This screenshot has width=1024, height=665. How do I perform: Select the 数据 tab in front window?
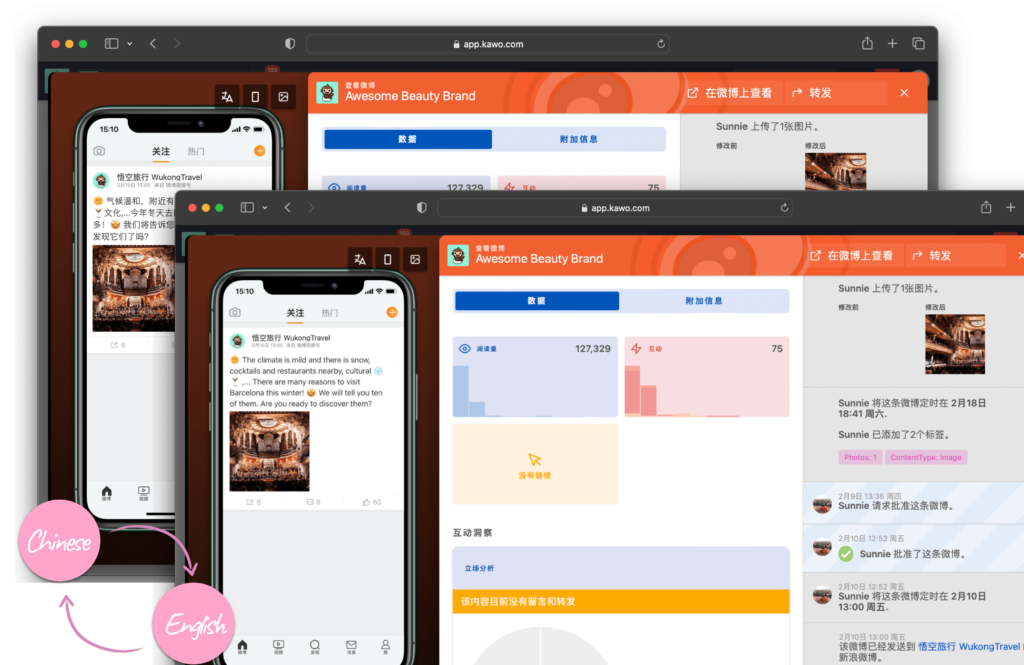tap(537, 301)
